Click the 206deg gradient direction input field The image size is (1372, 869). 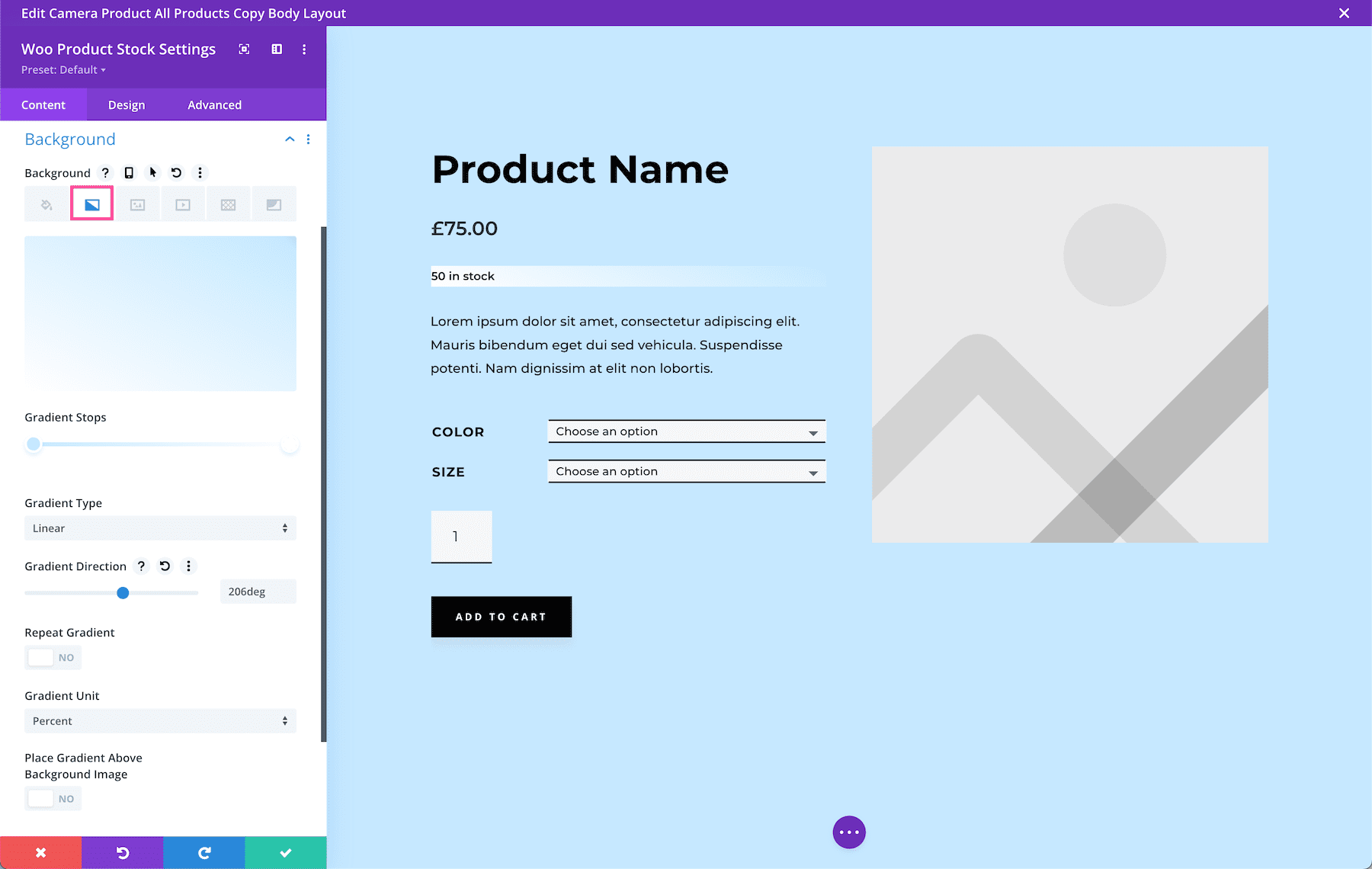(258, 591)
